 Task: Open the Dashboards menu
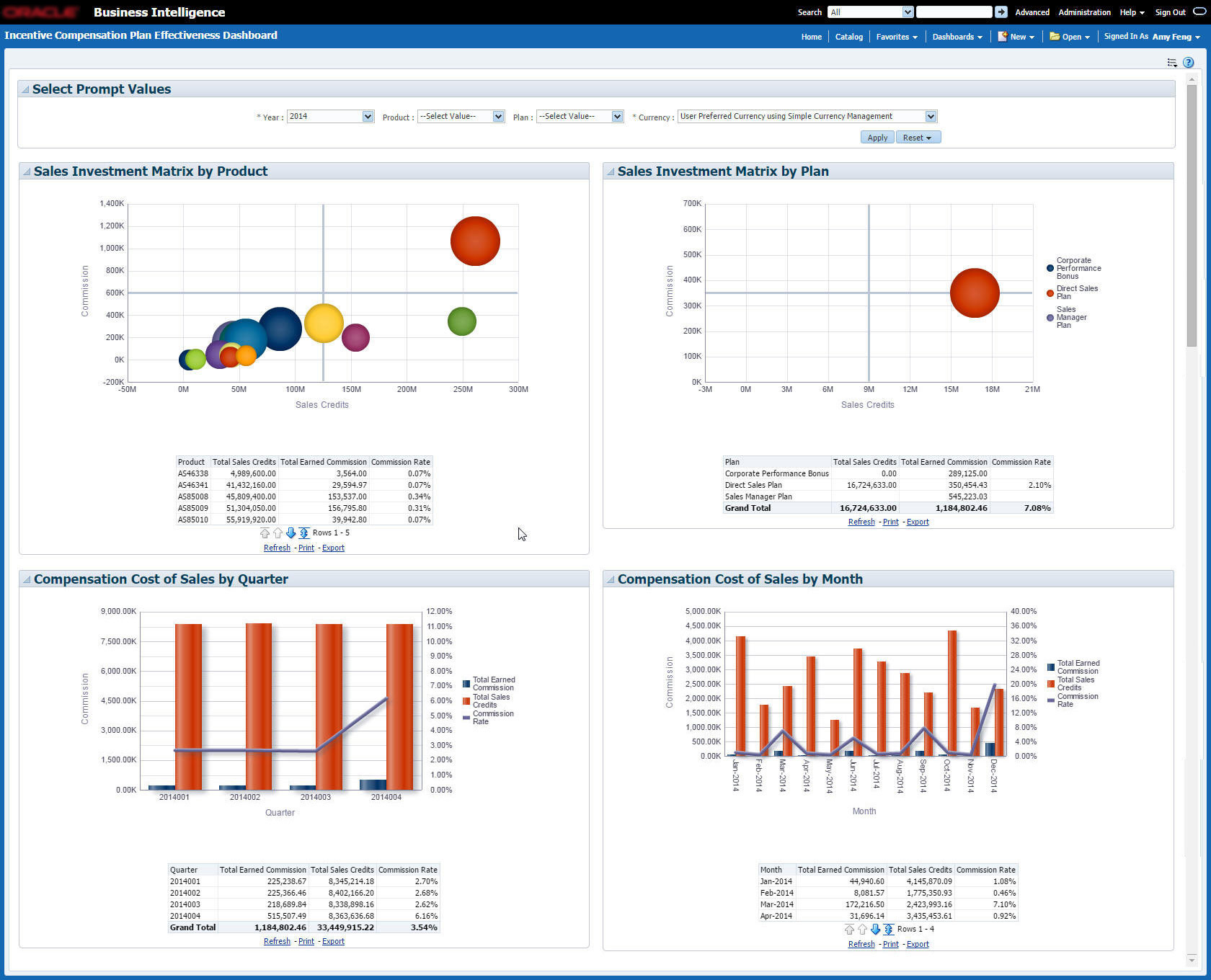957,37
